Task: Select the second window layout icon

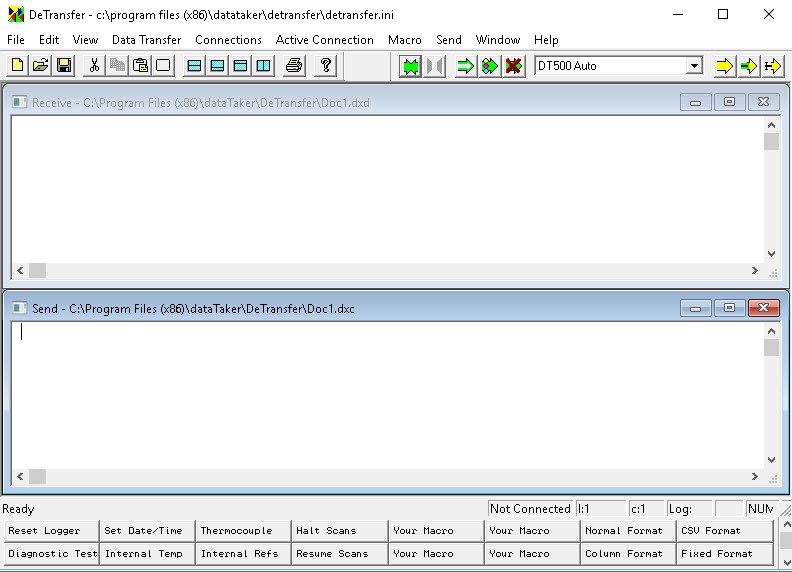Action: point(217,66)
